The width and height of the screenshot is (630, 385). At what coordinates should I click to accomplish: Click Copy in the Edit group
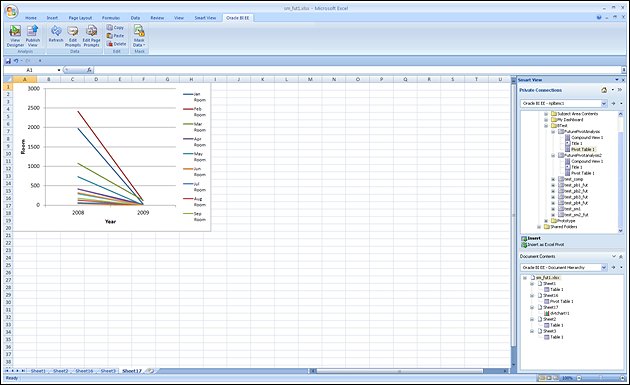[115, 27]
